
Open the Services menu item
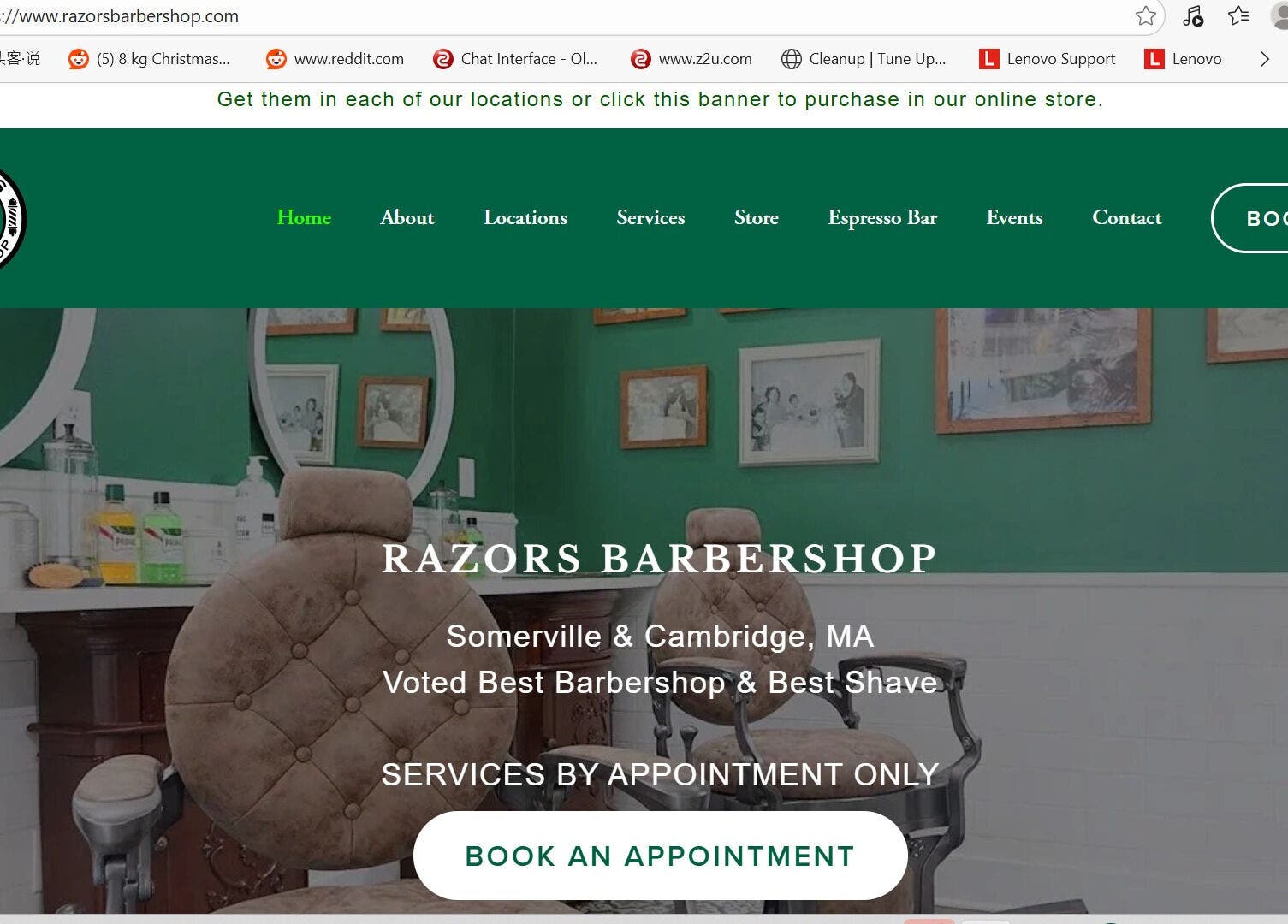pyautogui.click(x=650, y=217)
